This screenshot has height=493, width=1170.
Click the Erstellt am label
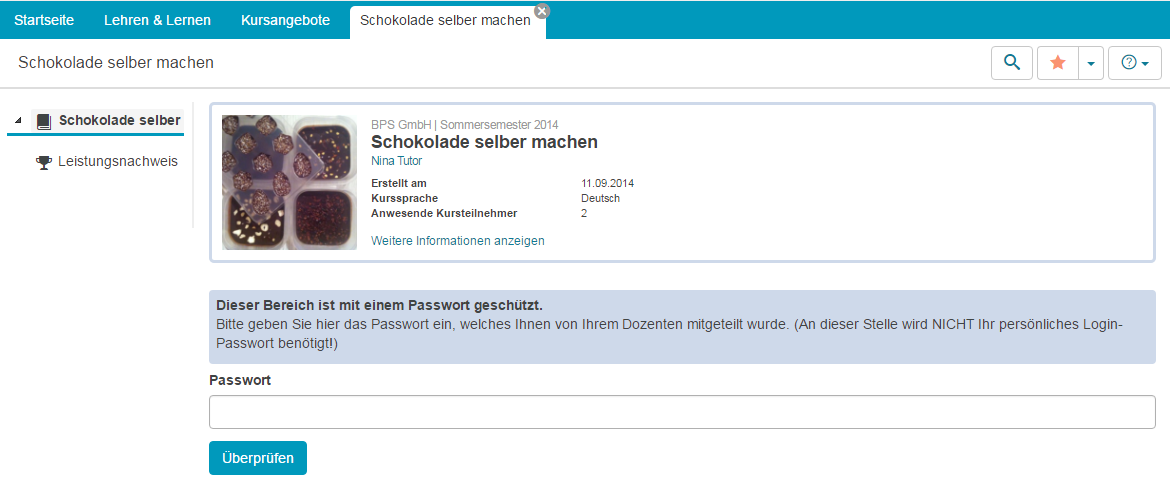(x=398, y=183)
